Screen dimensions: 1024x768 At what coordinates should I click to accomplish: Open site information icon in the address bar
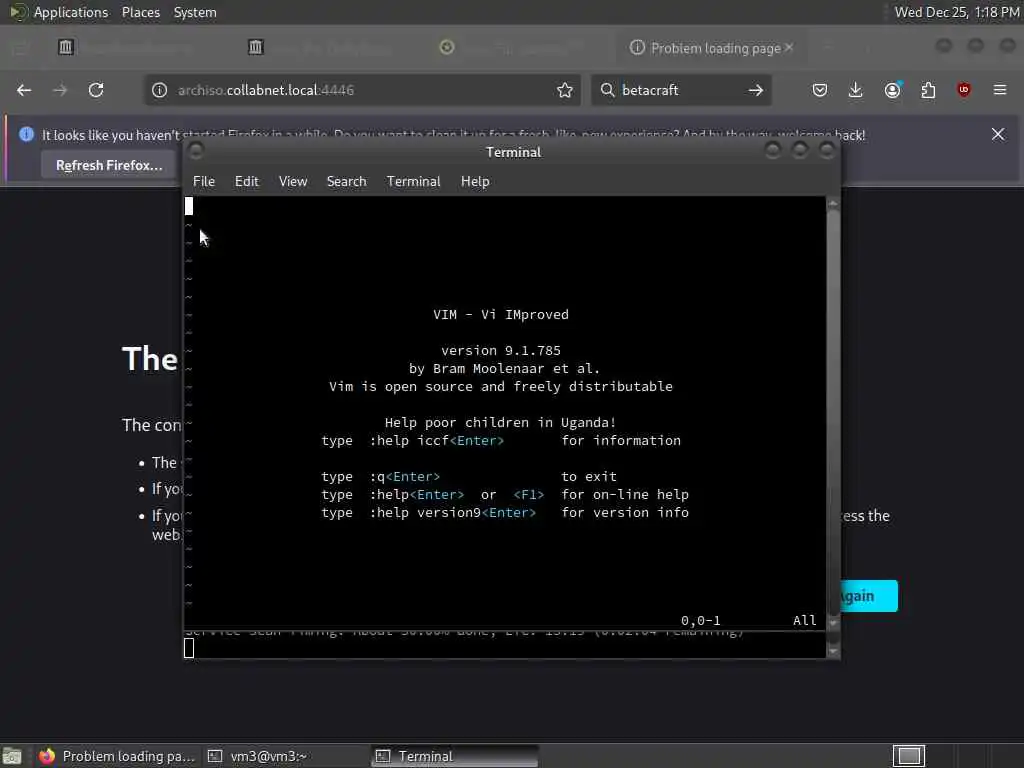tap(159, 90)
